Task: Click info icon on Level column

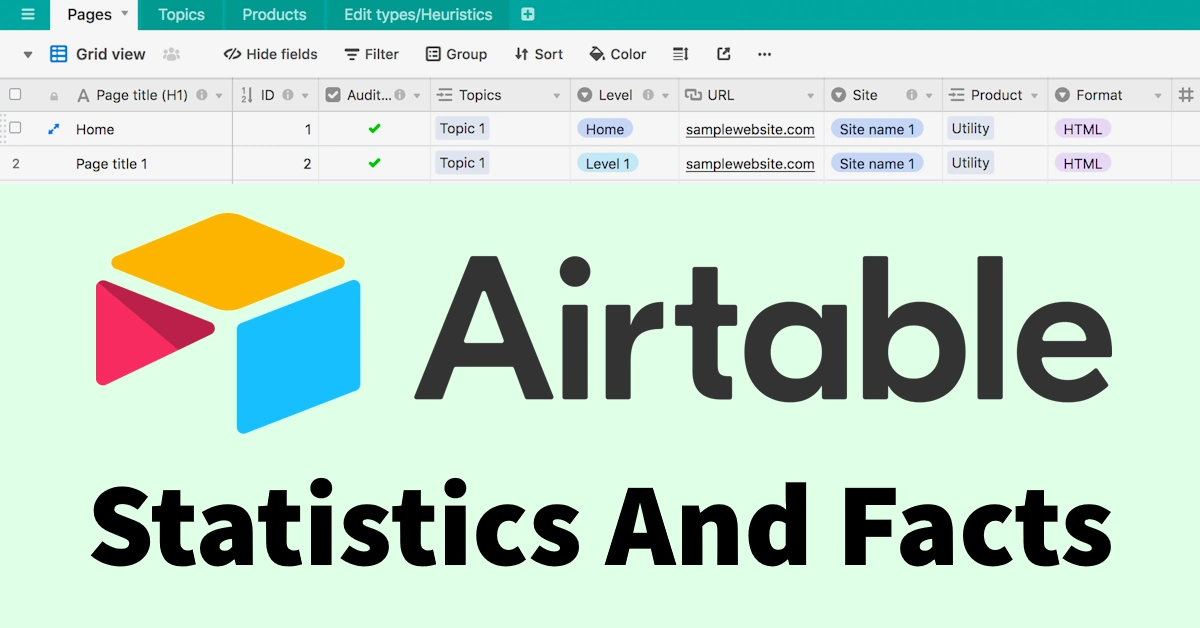Action: 648,95
